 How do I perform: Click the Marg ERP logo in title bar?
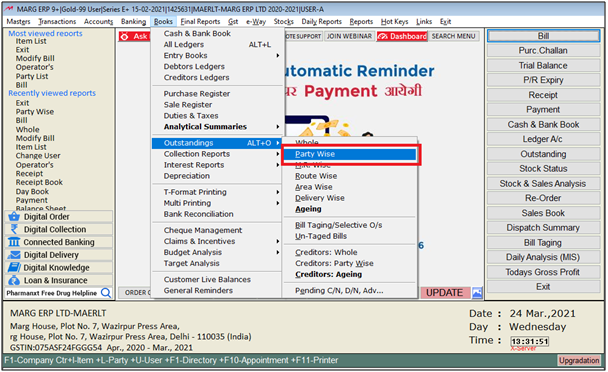[x=9, y=9]
